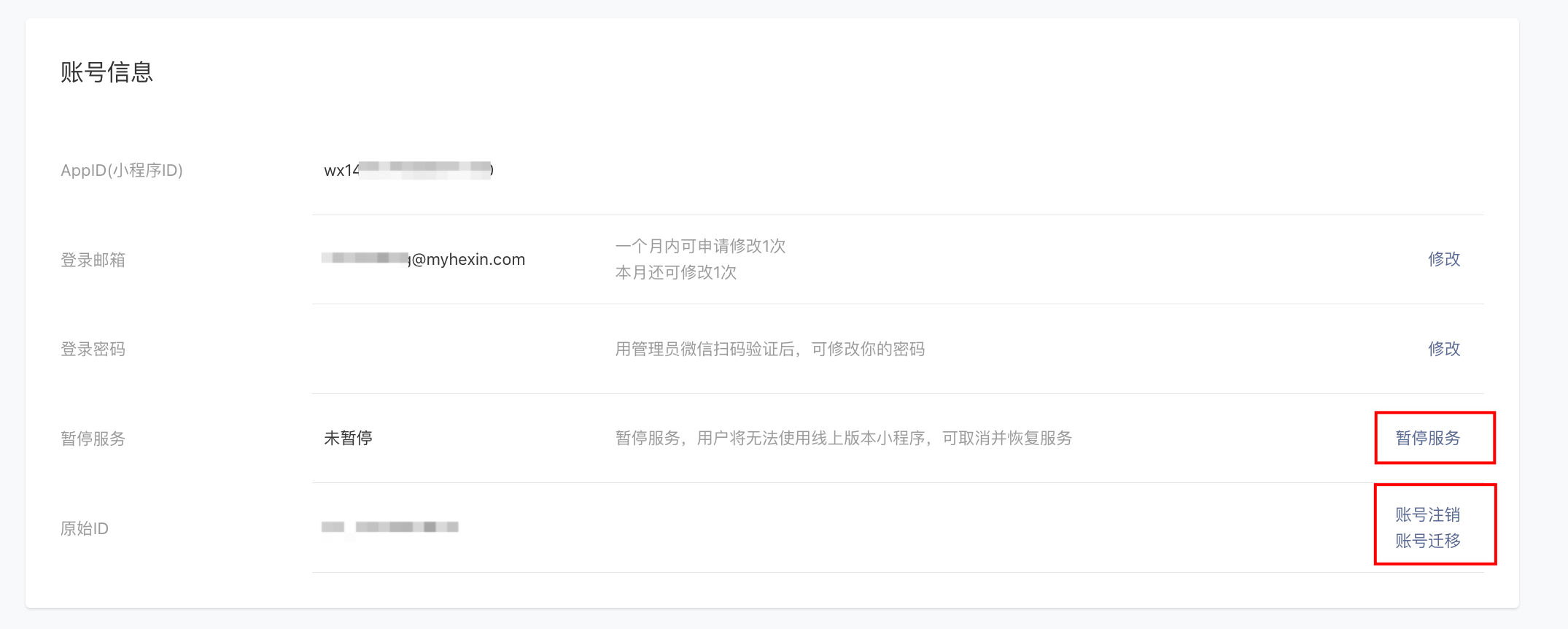Click the 登录密码 row label
The height and width of the screenshot is (629, 1568).
(x=93, y=349)
